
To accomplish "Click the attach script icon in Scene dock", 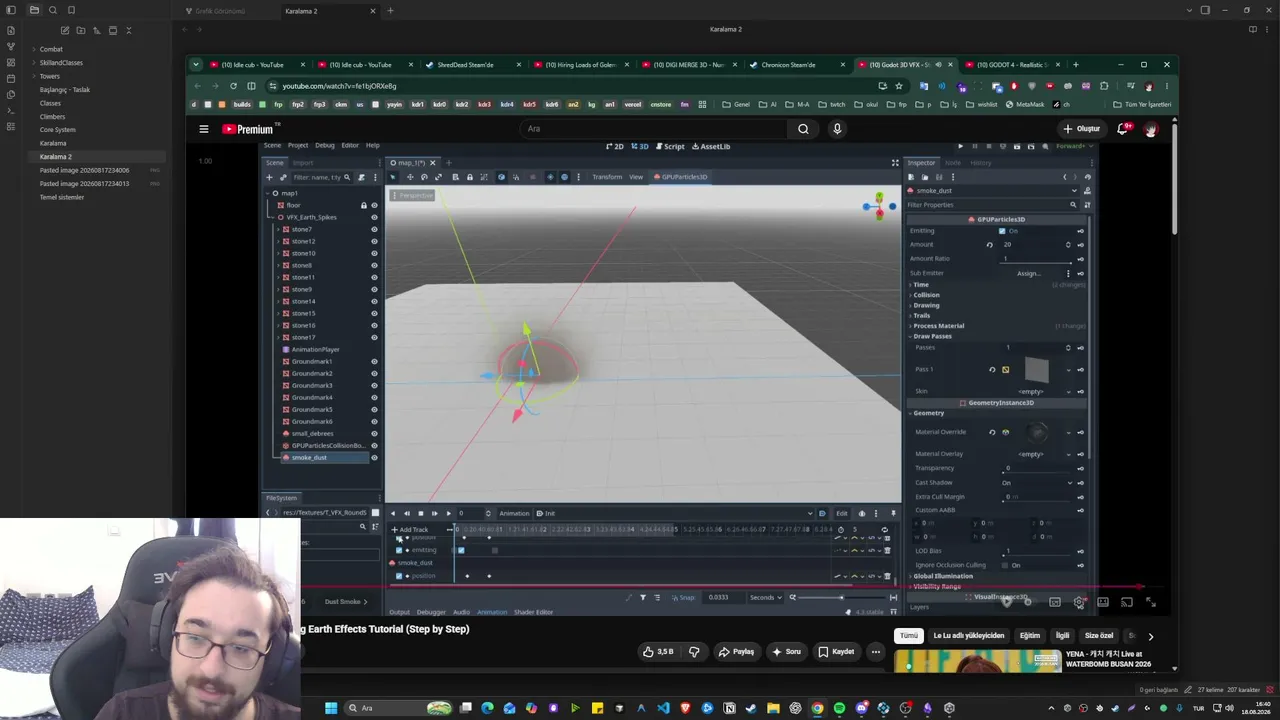I will pos(362,177).
